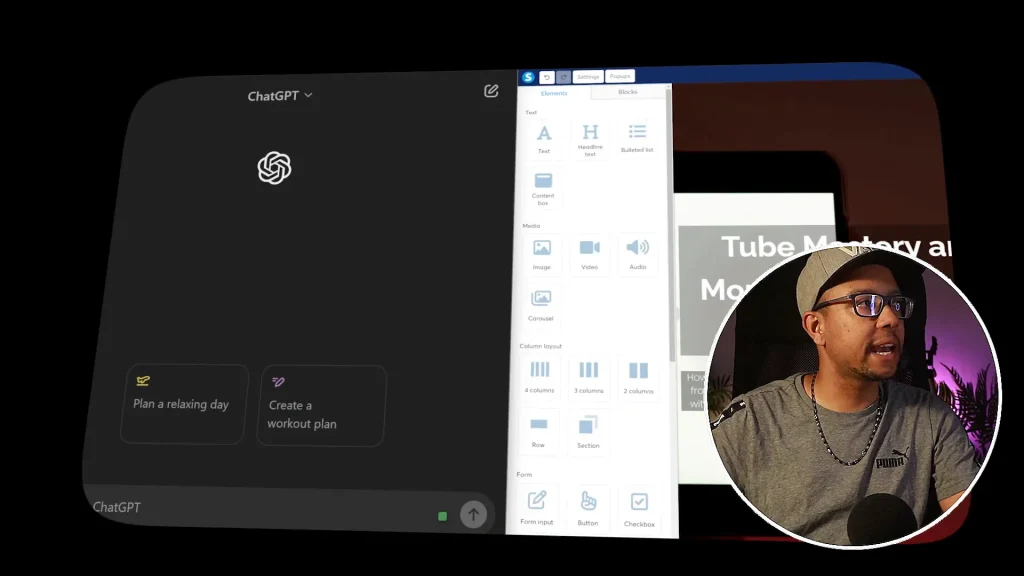Select the Headline text element
This screenshot has height=576, width=1024.
point(590,139)
